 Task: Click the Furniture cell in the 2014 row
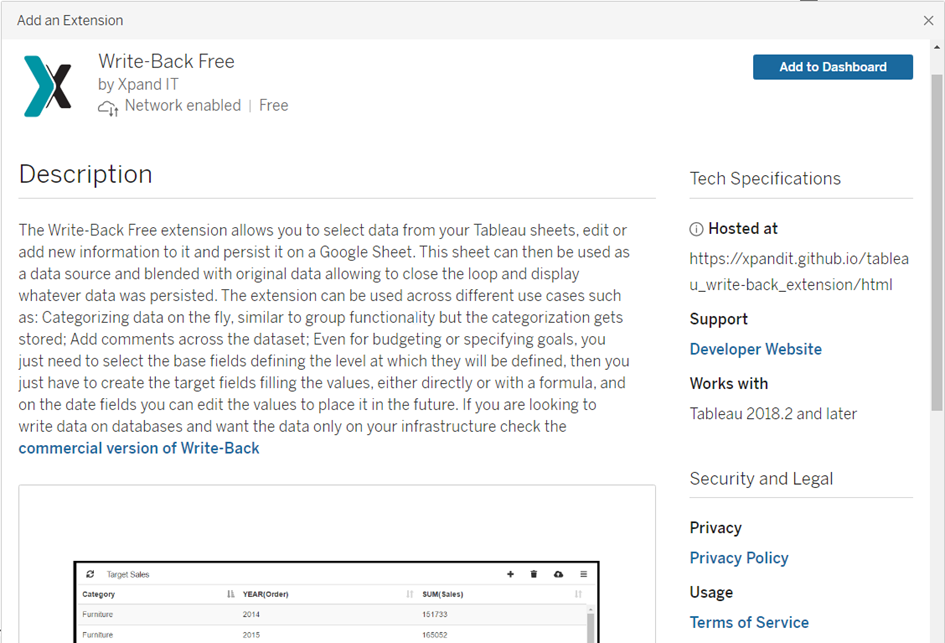98,615
